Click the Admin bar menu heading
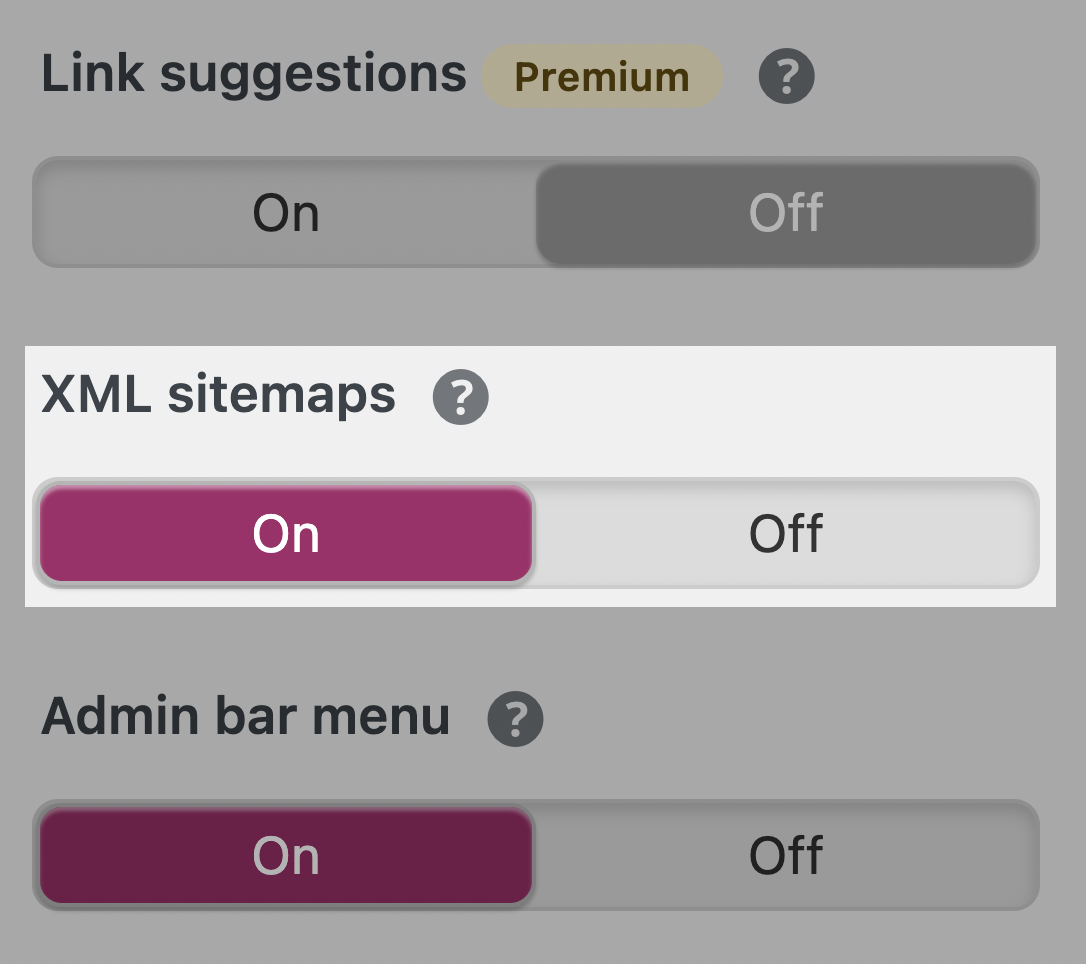 [x=246, y=715]
